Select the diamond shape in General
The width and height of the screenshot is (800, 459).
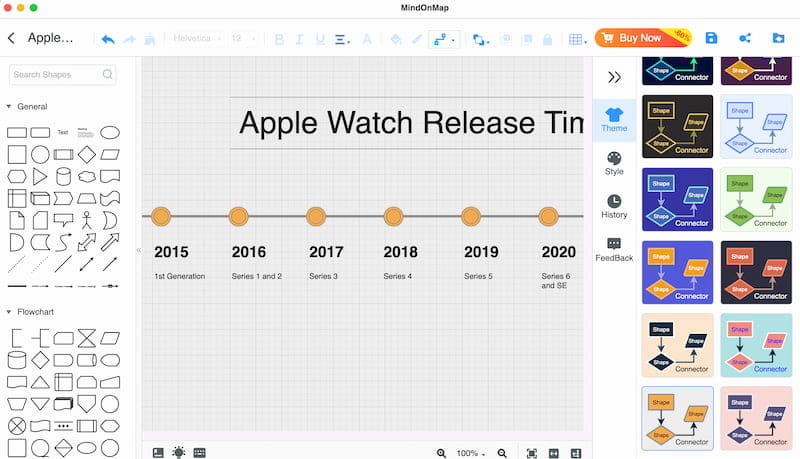point(86,155)
